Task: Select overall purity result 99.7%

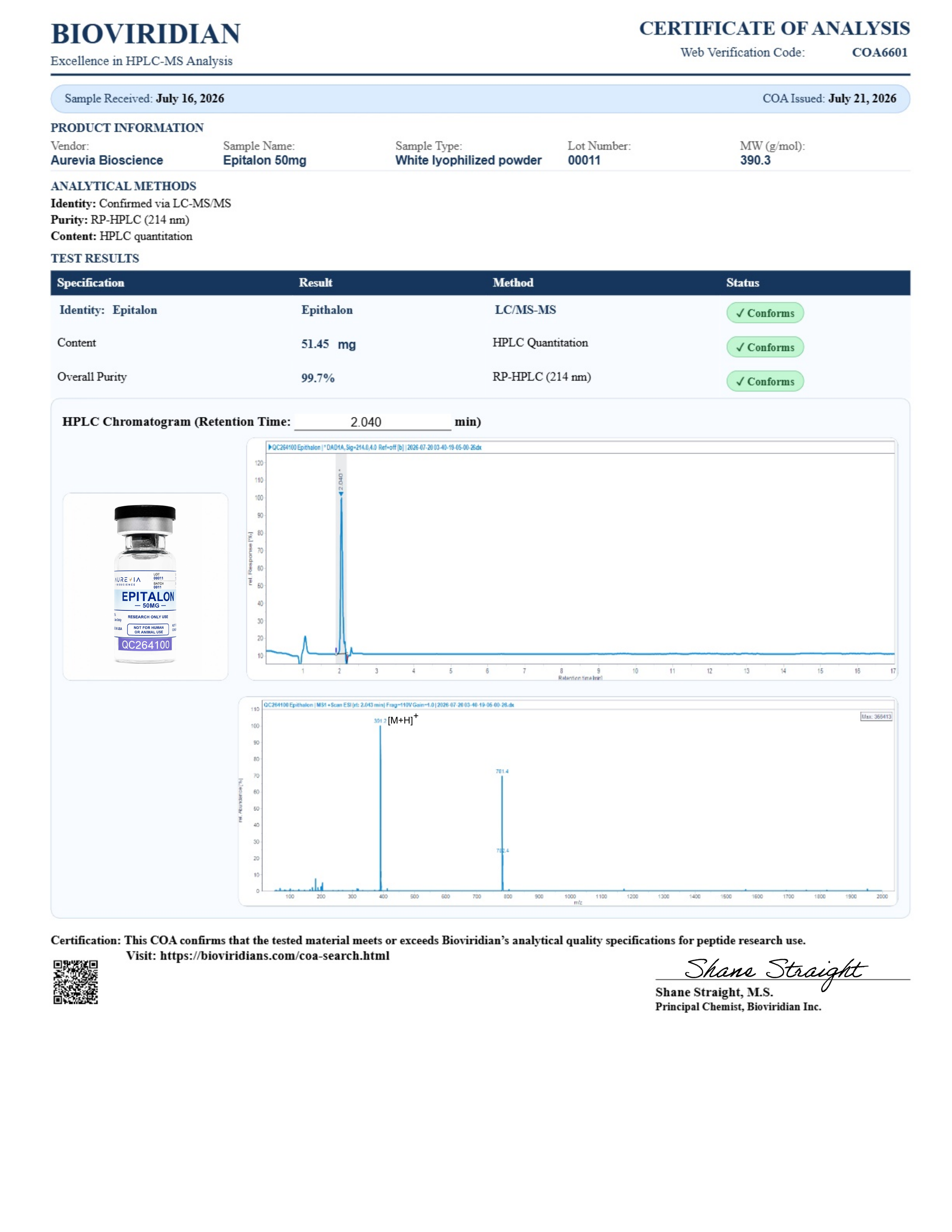Action: tap(318, 378)
